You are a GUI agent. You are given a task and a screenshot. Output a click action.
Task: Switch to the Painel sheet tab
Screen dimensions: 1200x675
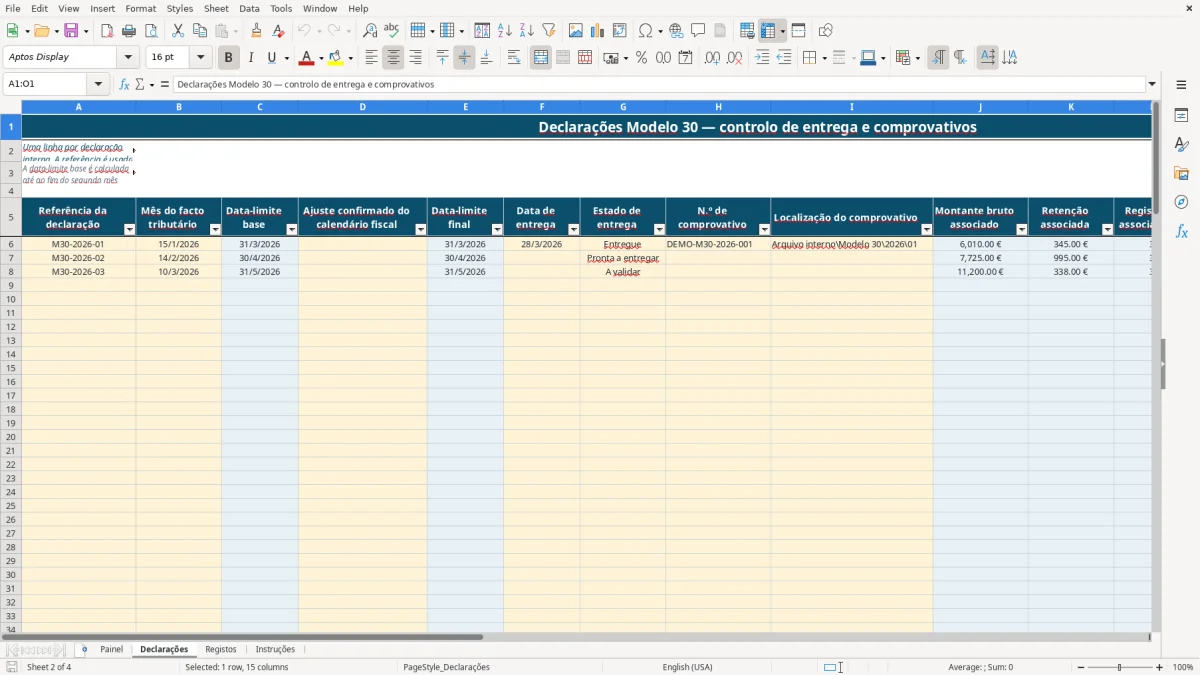pyautogui.click(x=111, y=650)
